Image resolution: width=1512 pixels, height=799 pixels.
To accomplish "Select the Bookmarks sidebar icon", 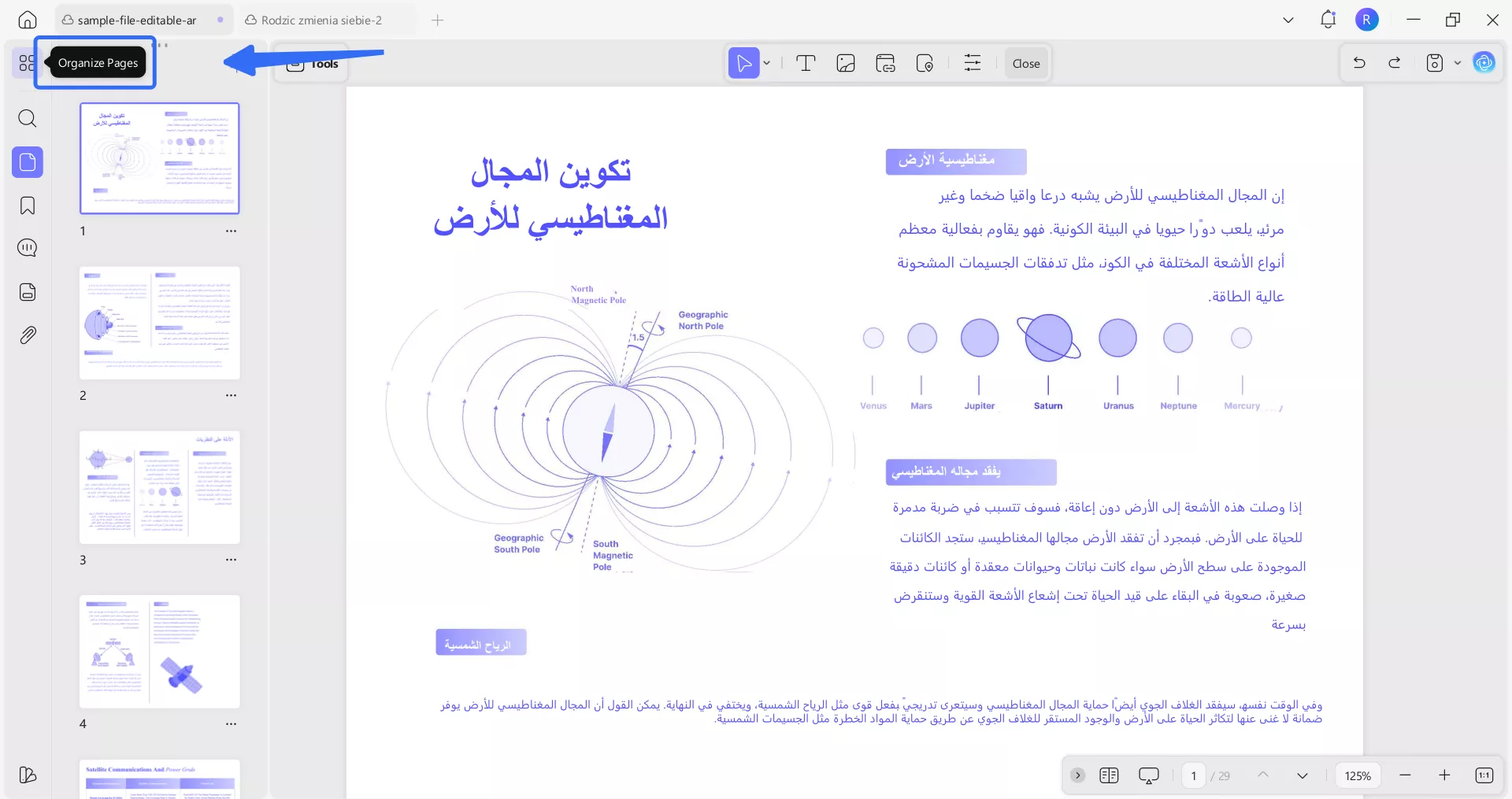I will pos(28,206).
